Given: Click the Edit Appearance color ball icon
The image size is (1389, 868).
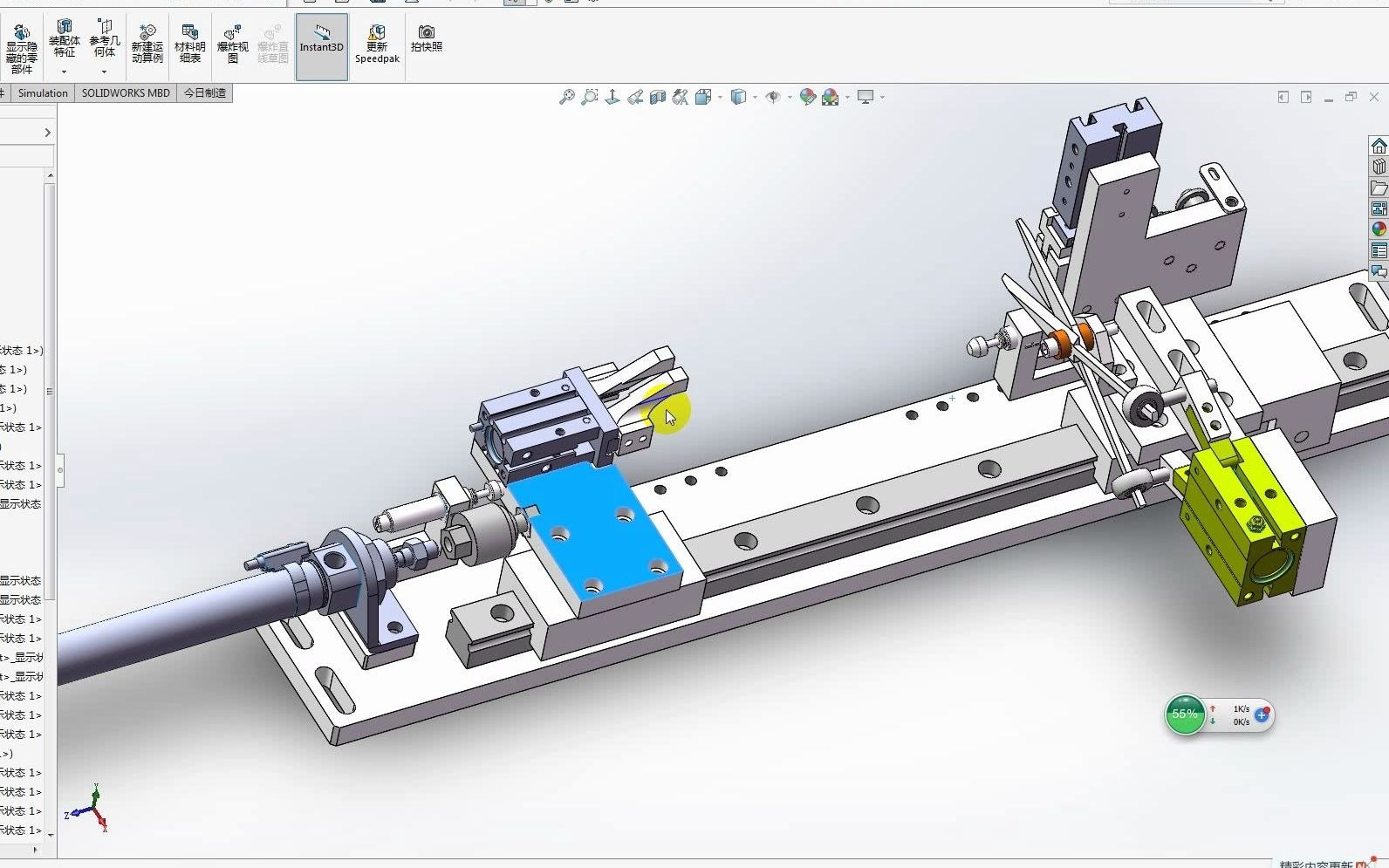Looking at the screenshot, I should [808, 97].
